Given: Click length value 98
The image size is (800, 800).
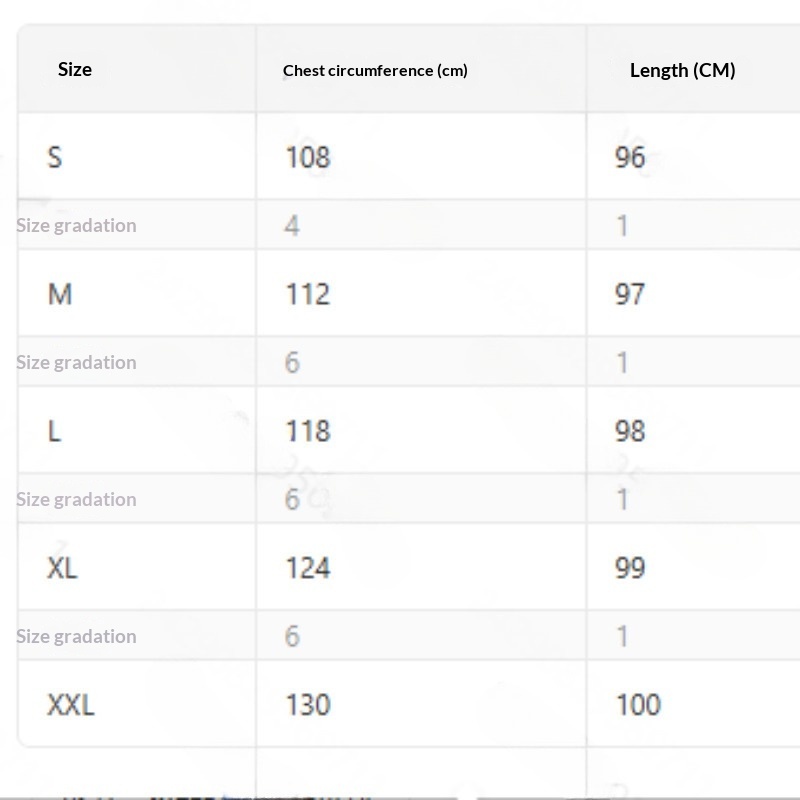Looking at the screenshot, I should coord(630,431).
